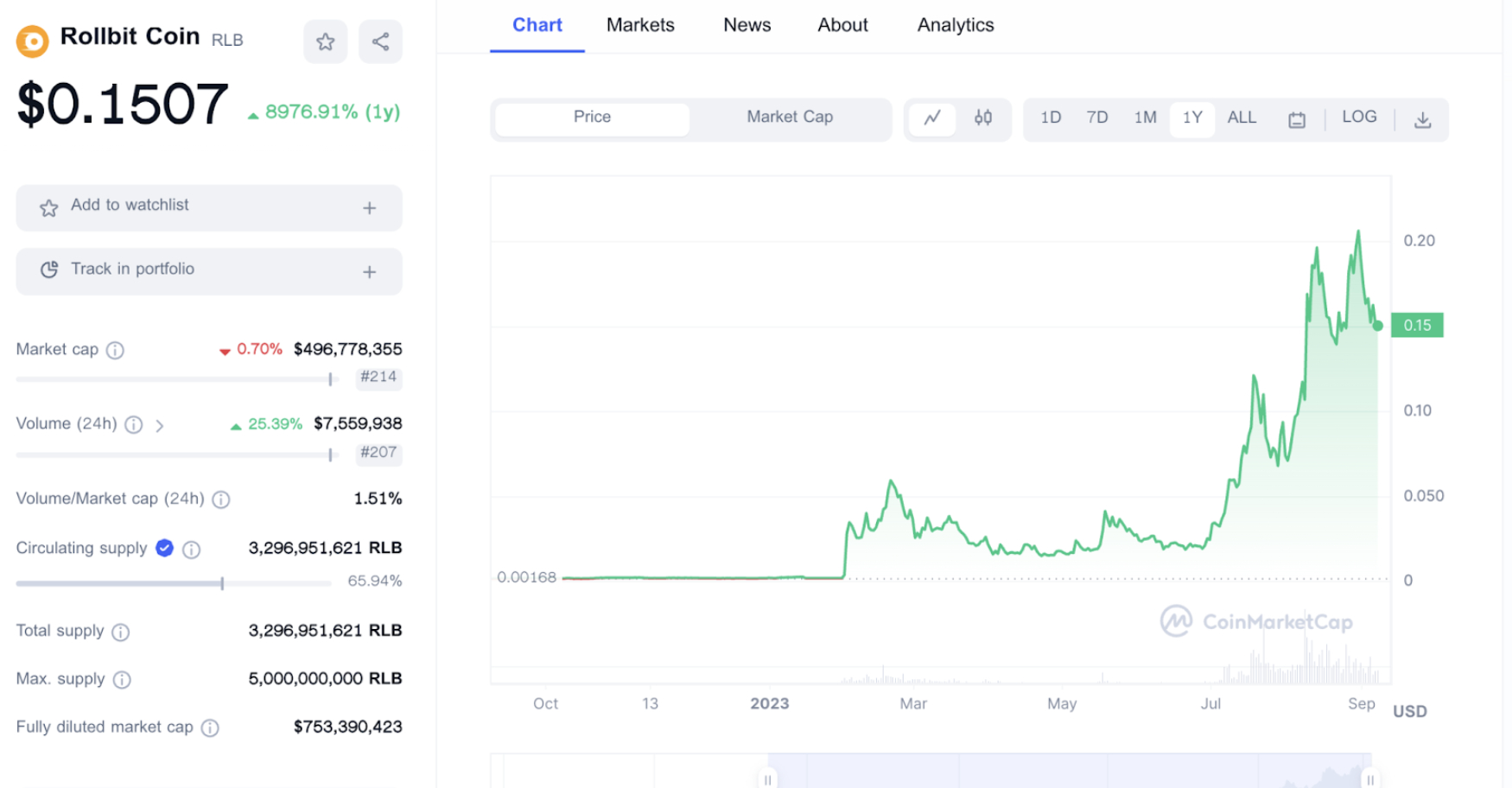Open the Markets tab
1512x788 pixels.
pos(640,25)
